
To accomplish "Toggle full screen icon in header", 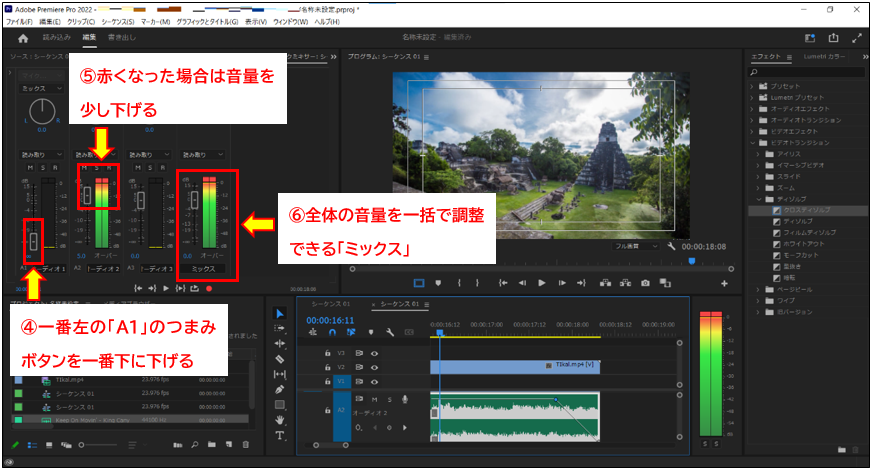I will [856, 38].
